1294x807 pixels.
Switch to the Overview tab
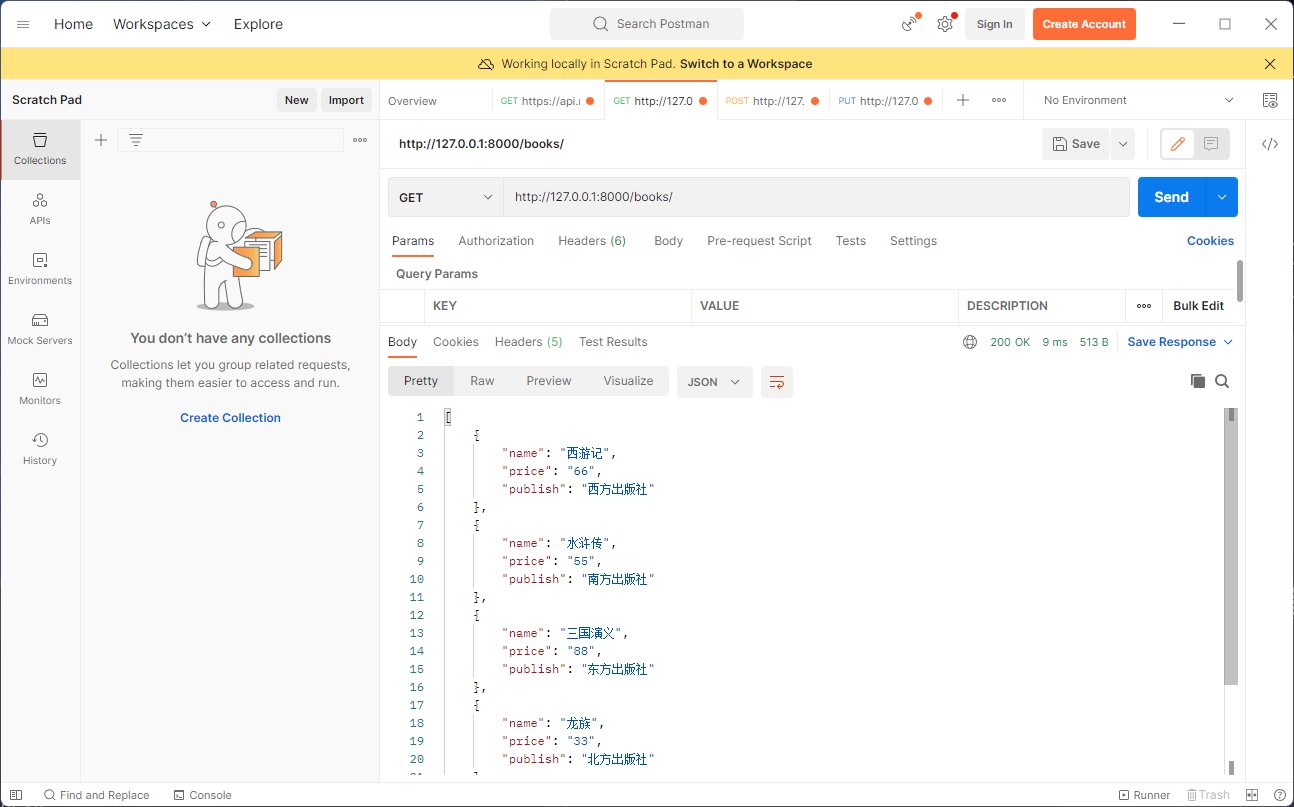click(412, 101)
